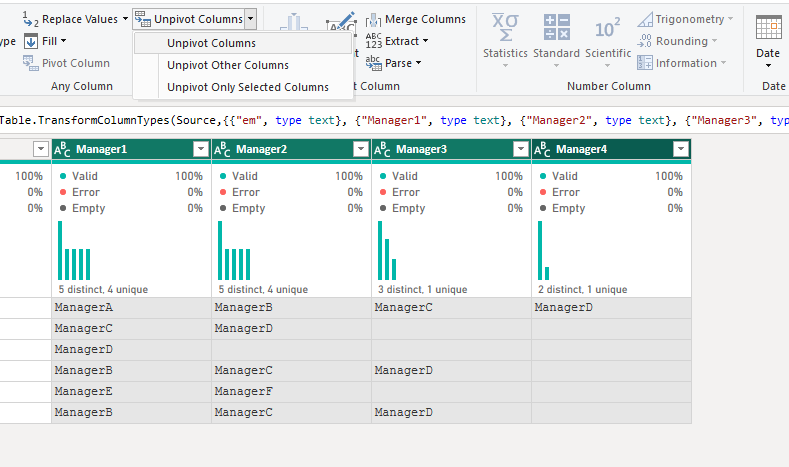Click the Fill down icon

tap(31, 41)
